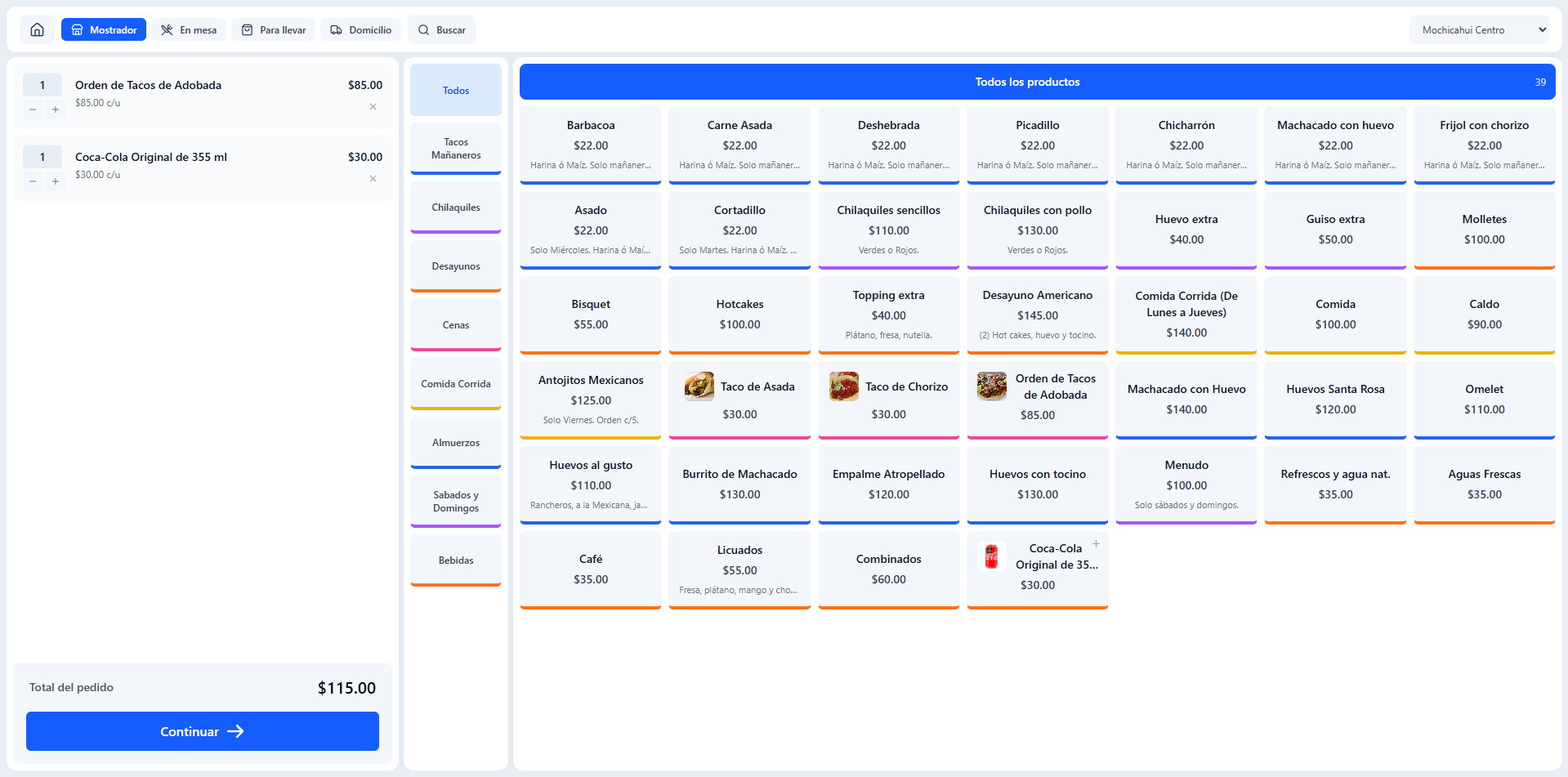Add Huevos Santa Rosa to the order
Image resolution: width=1568 pixels, height=777 pixels.
1335,400
